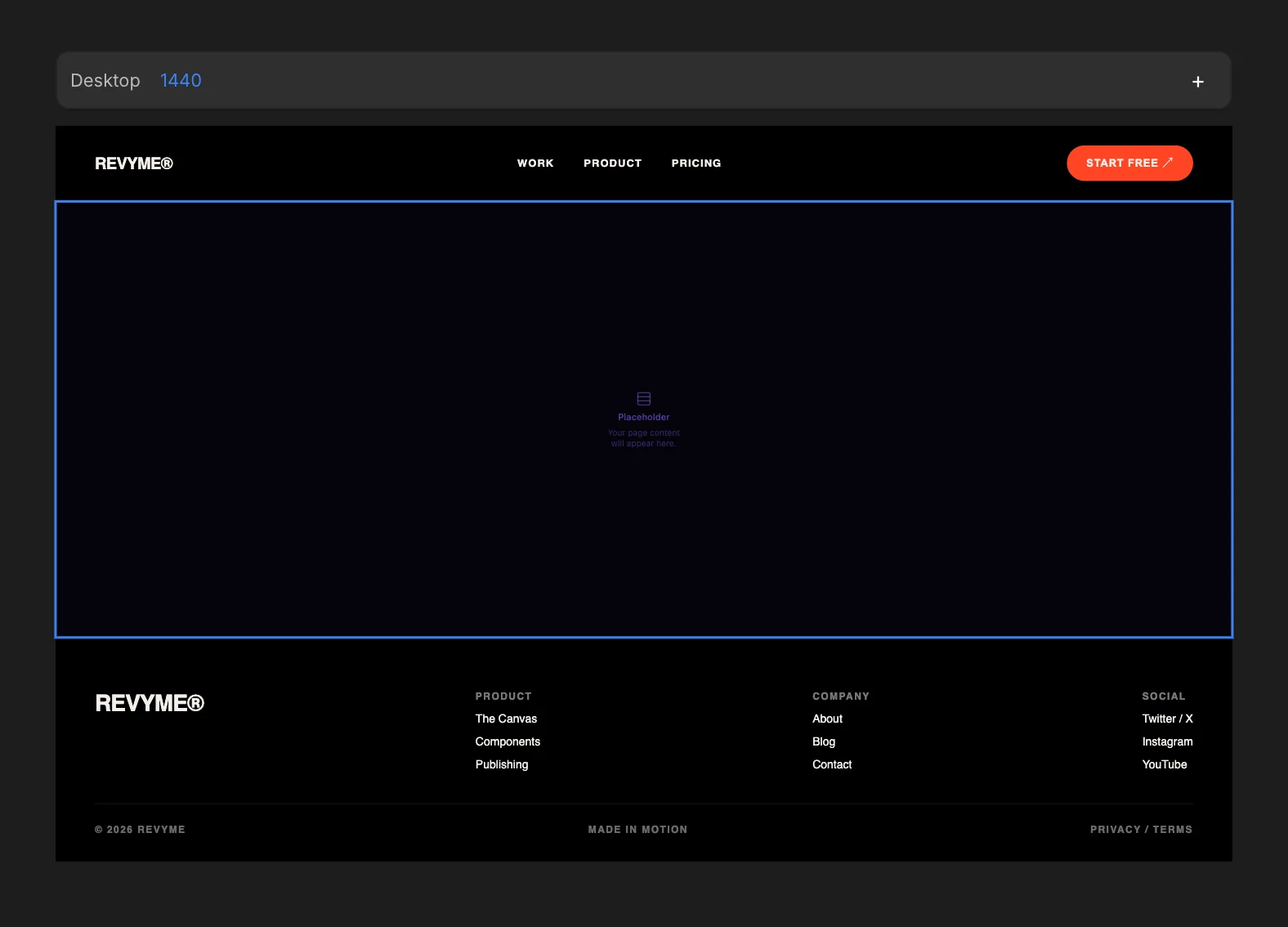Screen dimensions: 1288x927
Task: Open the Instagram link
Action: tap(1167, 741)
